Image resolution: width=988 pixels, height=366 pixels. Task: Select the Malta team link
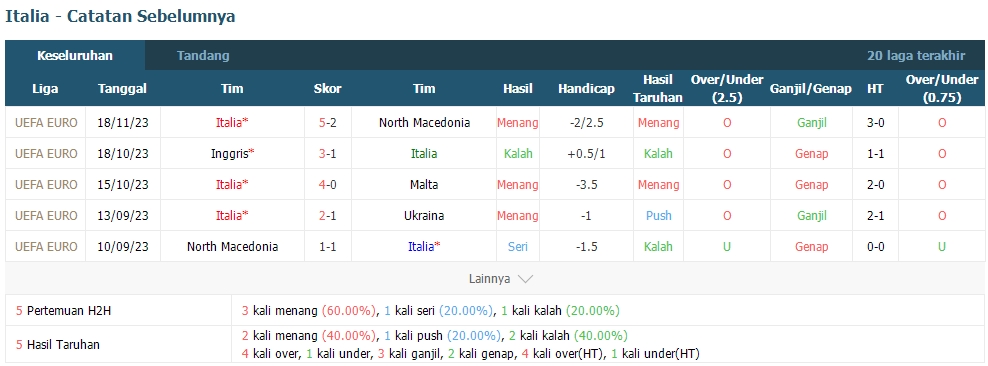[424, 185]
